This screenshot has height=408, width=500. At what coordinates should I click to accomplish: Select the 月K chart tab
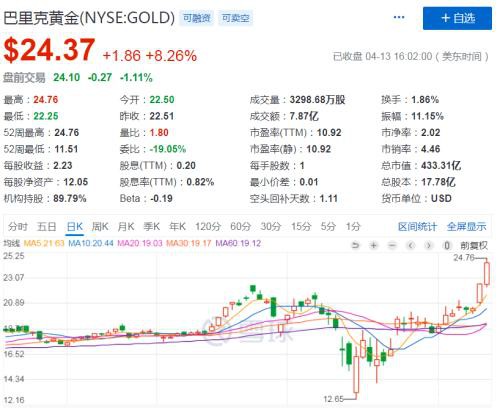126,227
